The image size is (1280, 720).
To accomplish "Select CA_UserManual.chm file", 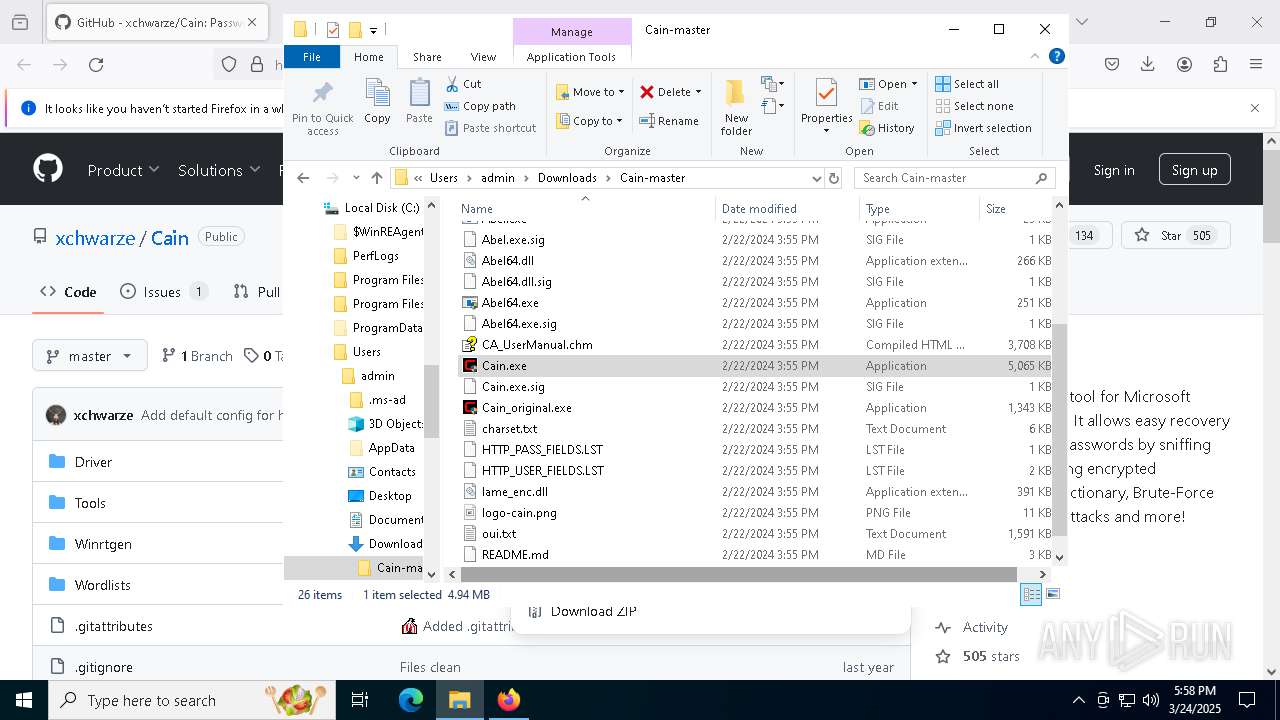I will click(536, 345).
